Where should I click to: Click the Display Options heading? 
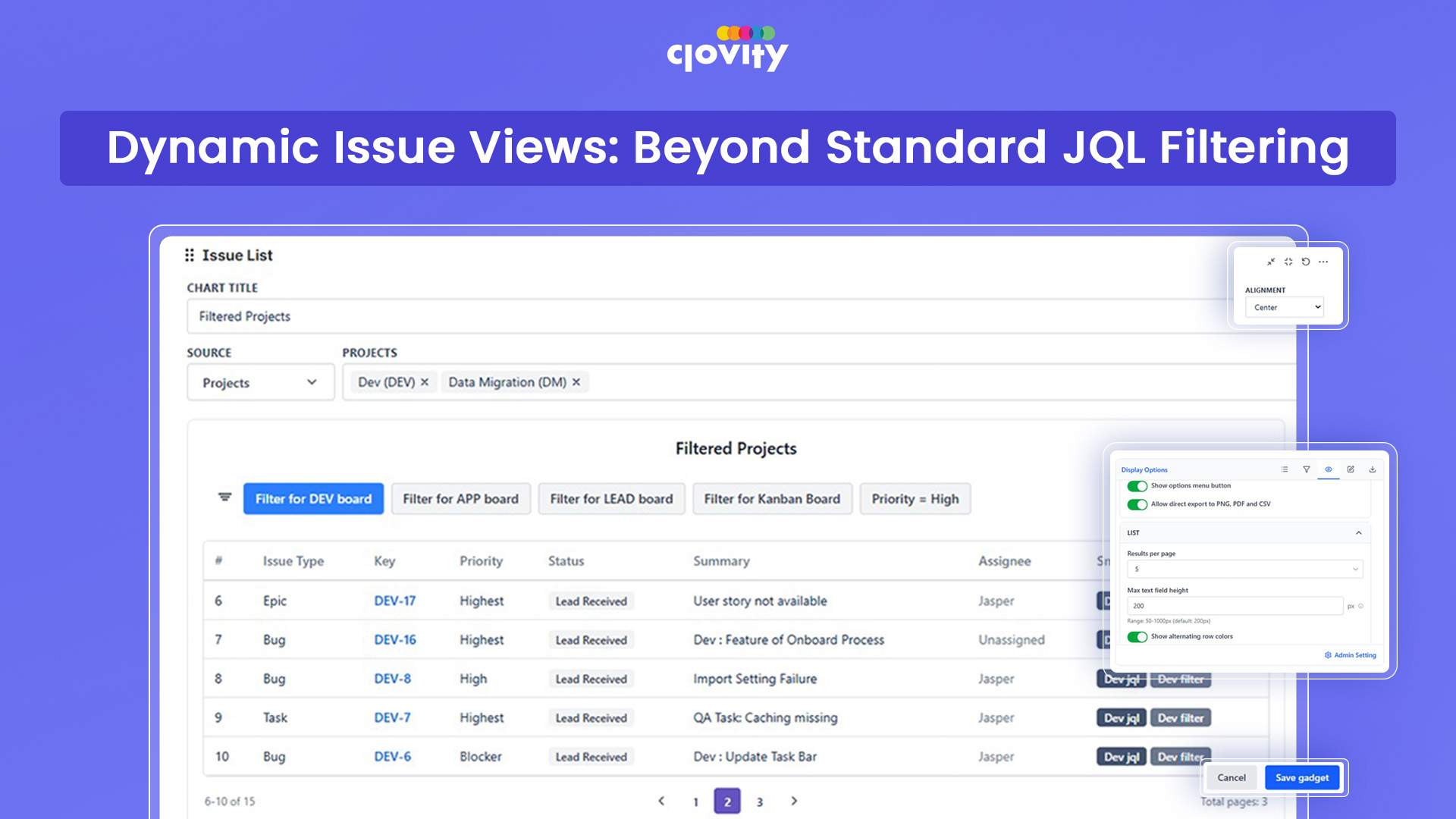(1144, 470)
